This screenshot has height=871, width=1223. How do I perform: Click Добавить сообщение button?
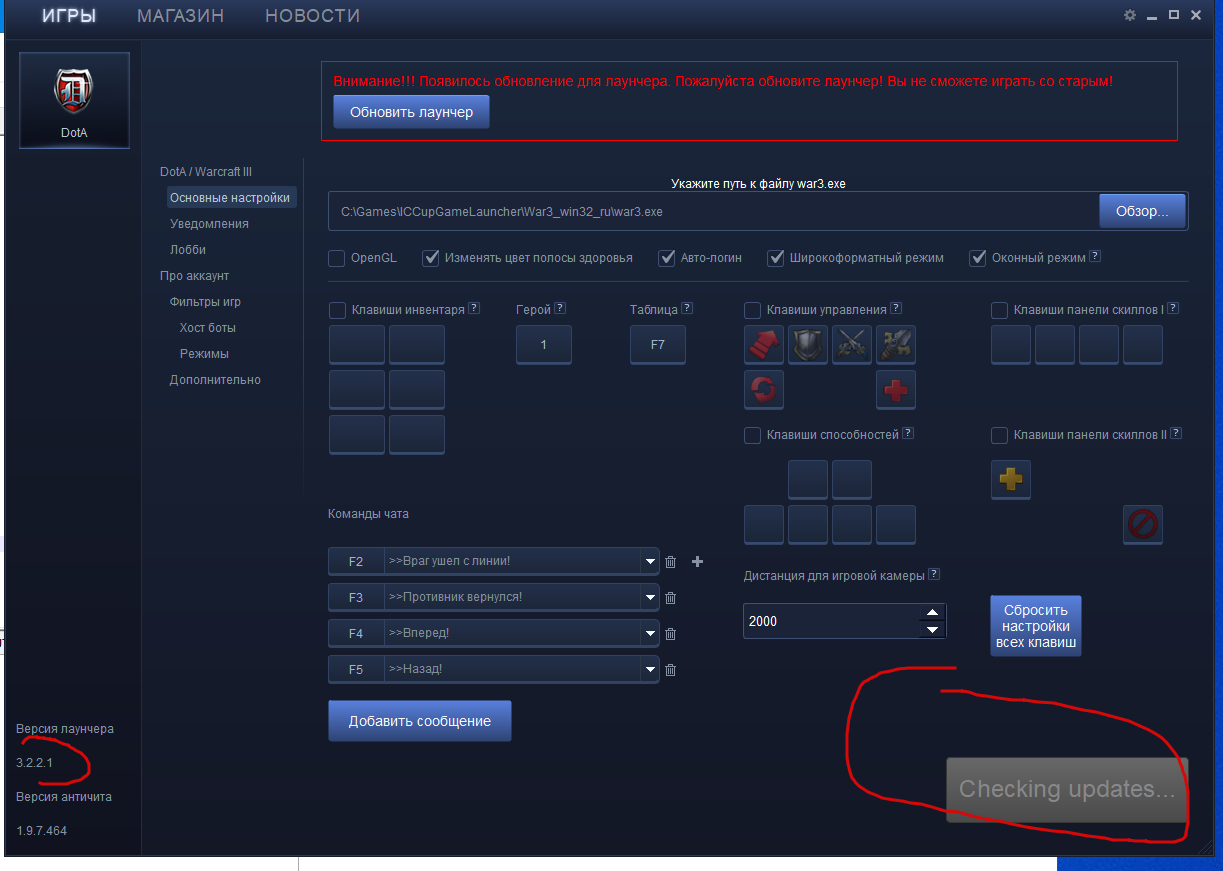coord(420,721)
